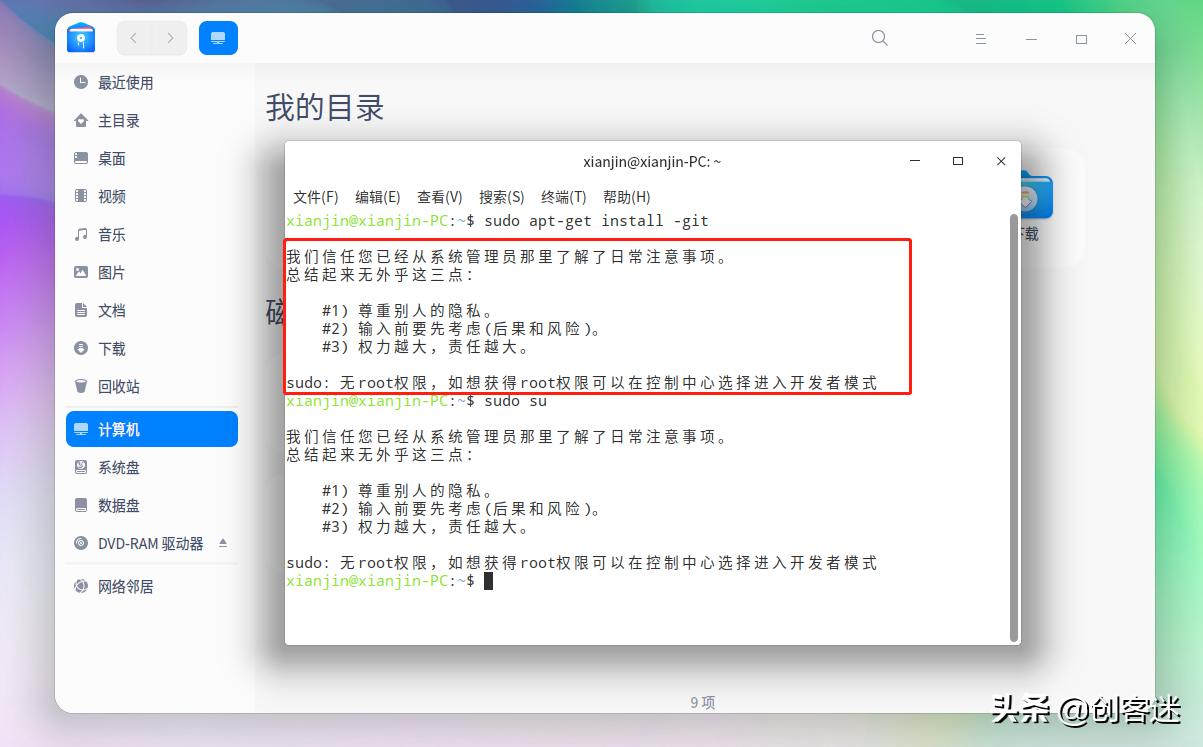Open the file manager hamburger options menu
The height and width of the screenshot is (747, 1203).
pyautogui.click(x=981, y=38)
